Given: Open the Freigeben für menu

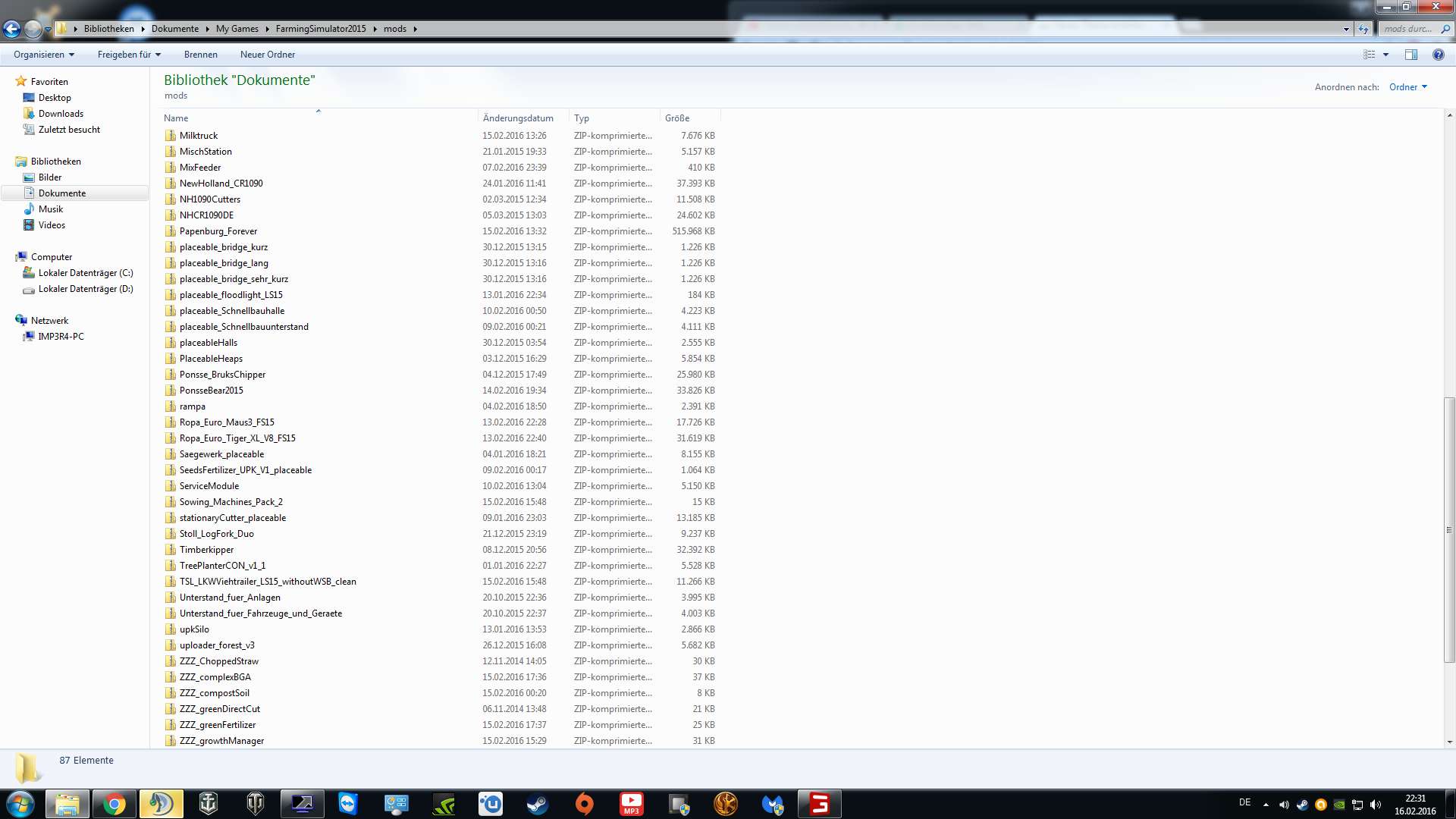Looking at the screenshot, I should click(x=129, y=55).
